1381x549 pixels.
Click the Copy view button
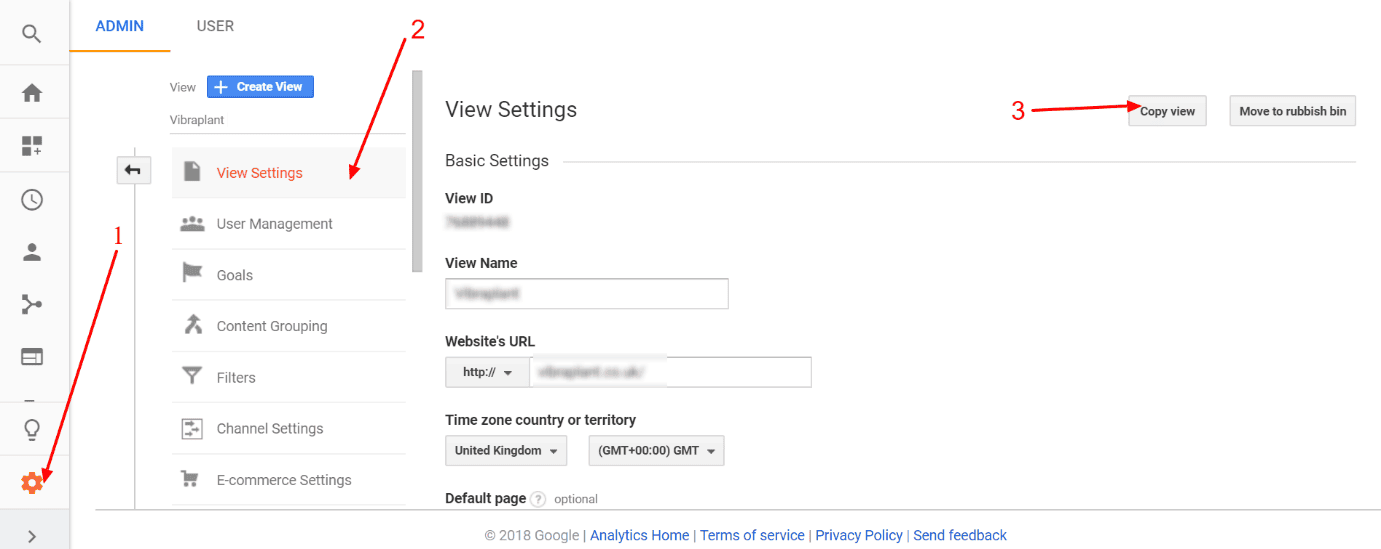point(1167,111)
